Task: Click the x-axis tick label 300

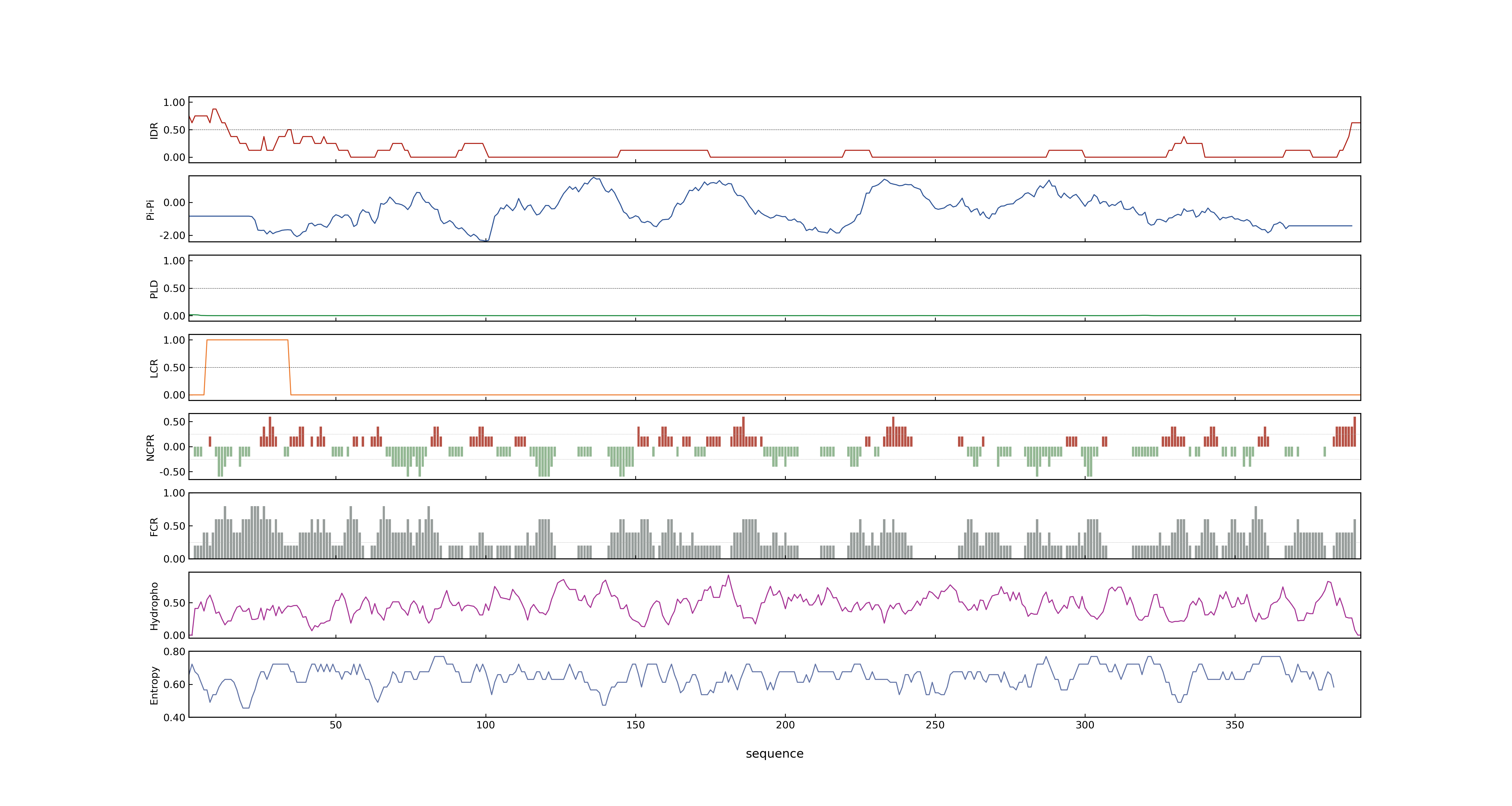Action: tap(1085, 725)
